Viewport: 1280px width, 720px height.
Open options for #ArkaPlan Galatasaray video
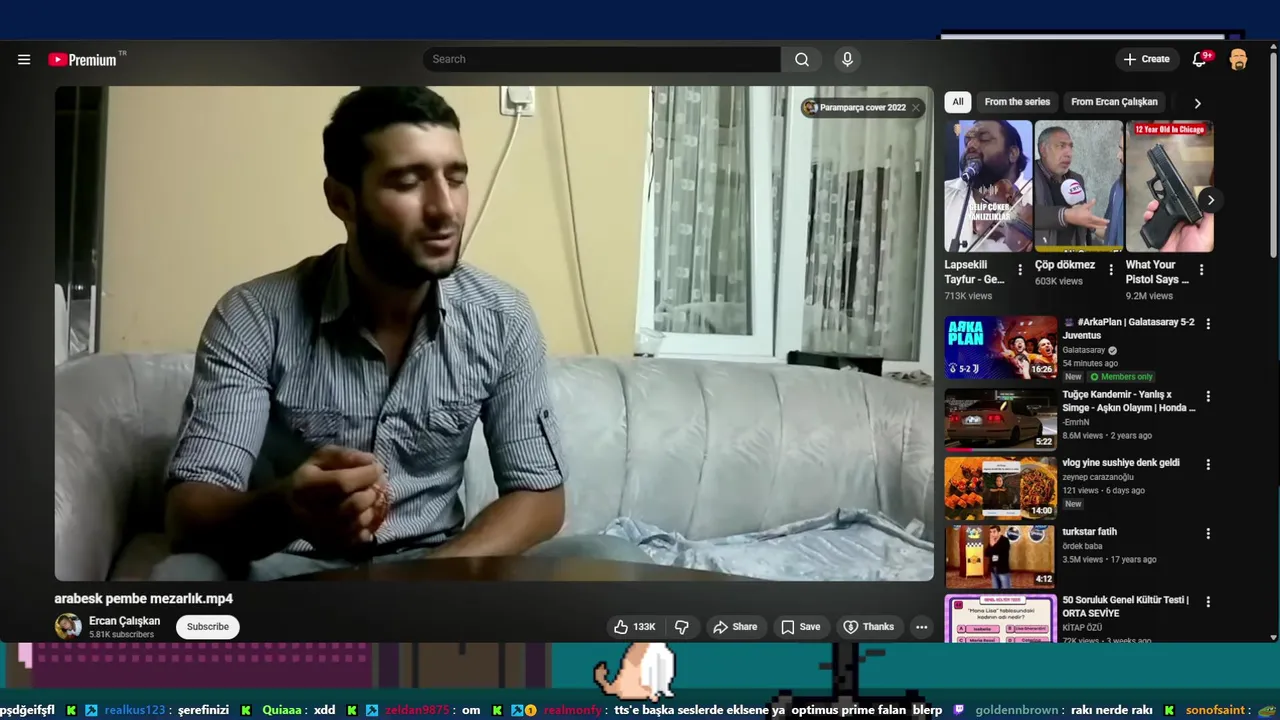click(1208, 324)
